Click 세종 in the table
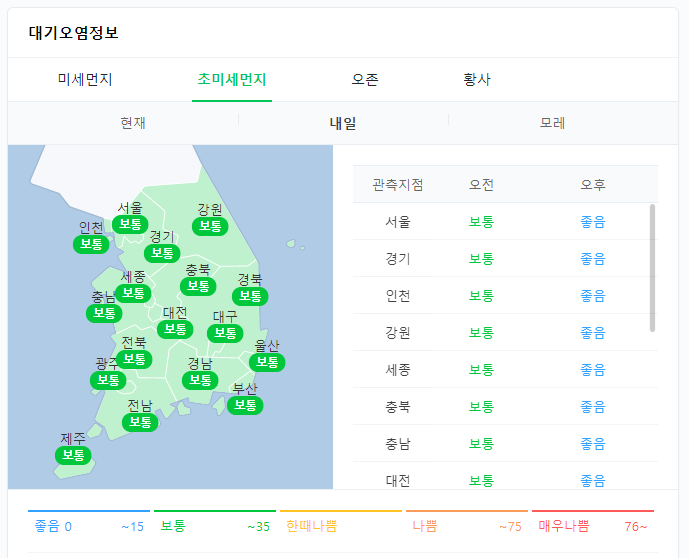This screenshot has height=558, width=689. (x=398, y=370)
